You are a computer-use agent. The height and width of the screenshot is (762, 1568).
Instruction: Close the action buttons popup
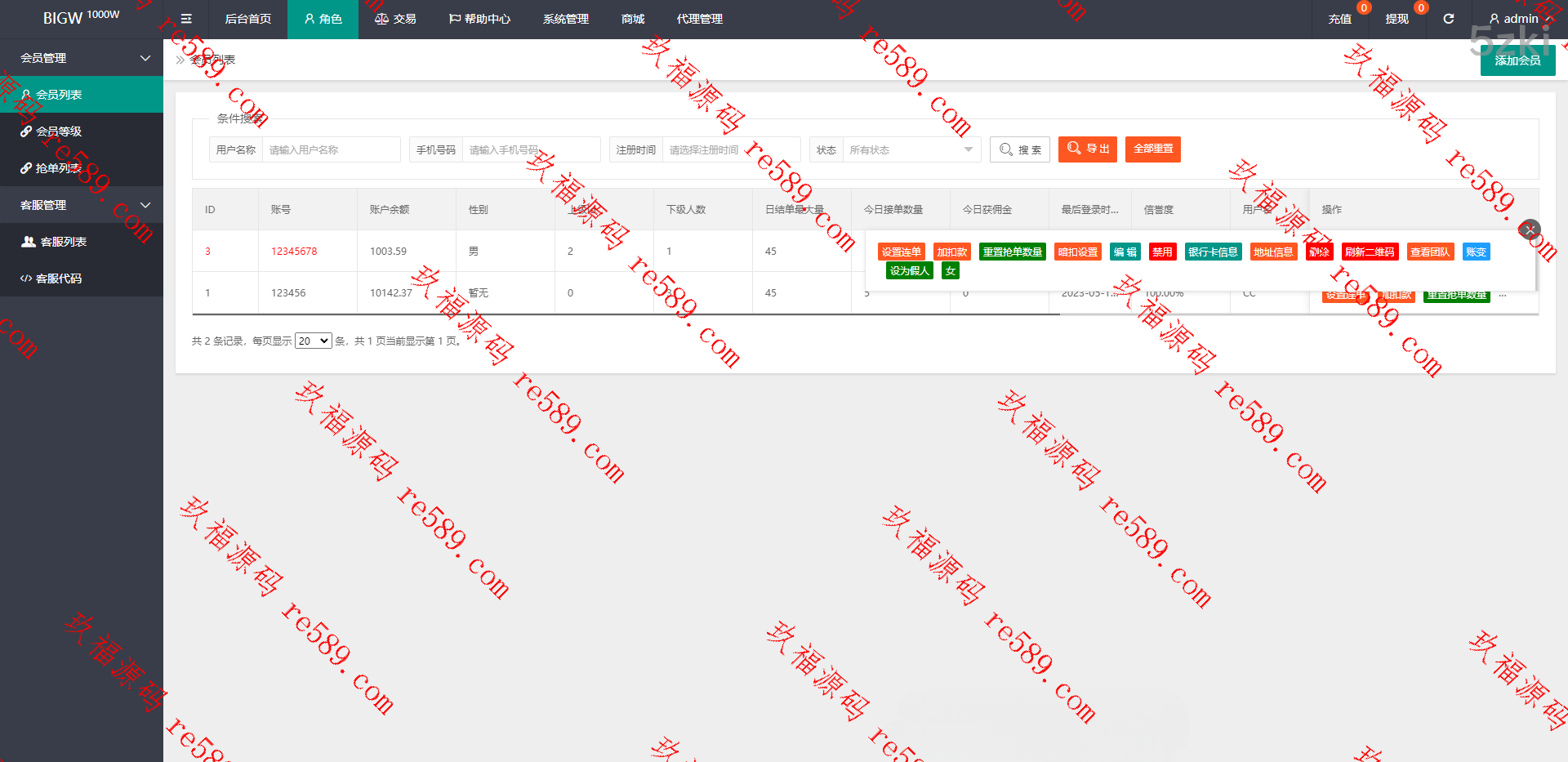coord(1529,229)
